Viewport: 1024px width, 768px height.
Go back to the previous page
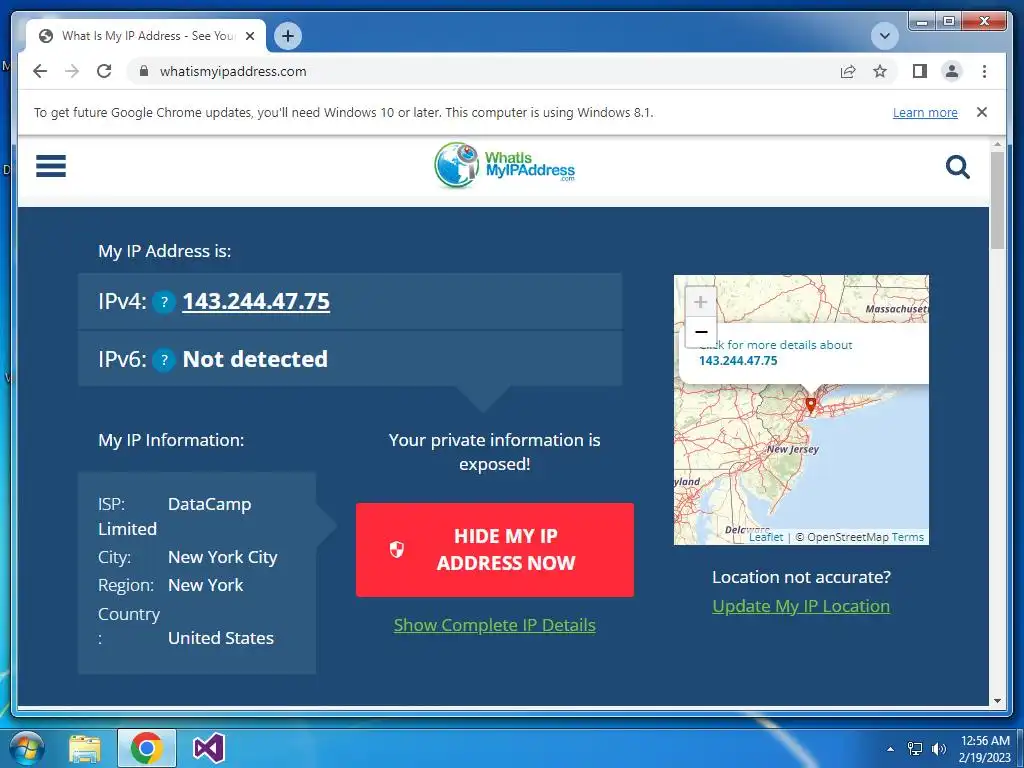coord(40,71)
